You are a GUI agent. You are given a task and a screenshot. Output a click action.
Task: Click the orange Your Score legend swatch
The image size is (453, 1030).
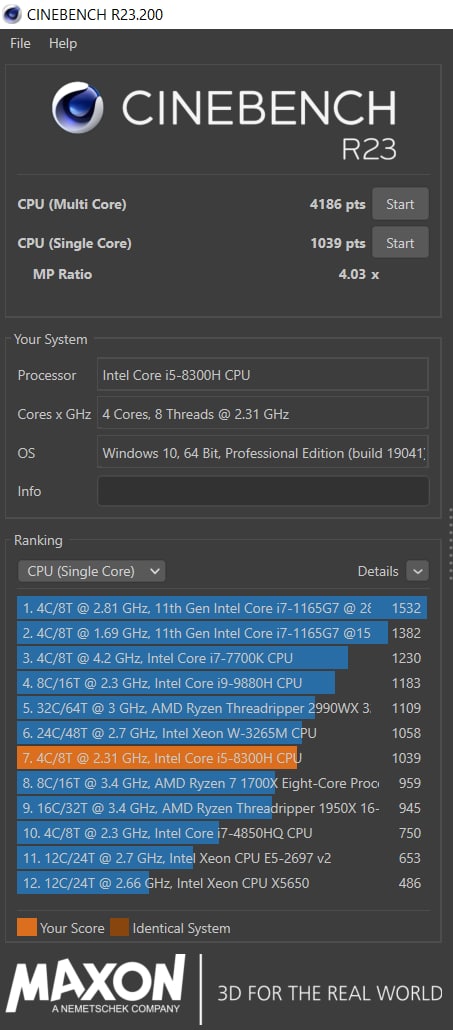27,928
